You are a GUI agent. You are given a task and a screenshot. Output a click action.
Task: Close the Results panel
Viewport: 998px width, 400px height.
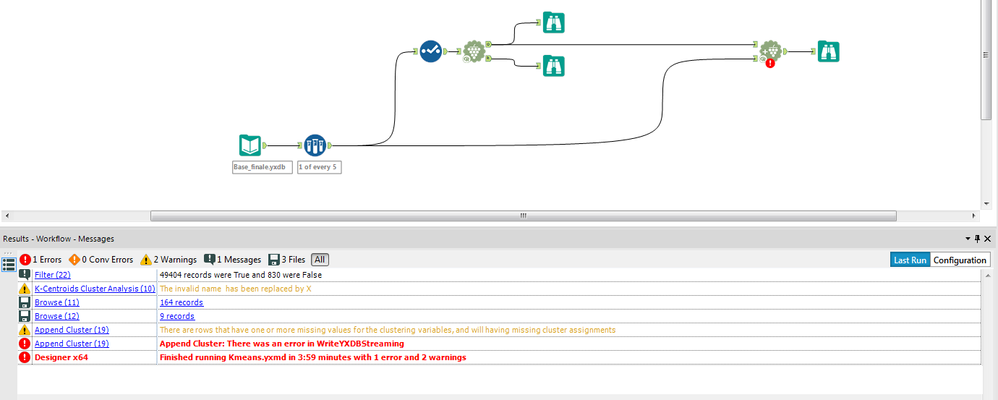click(x=988, y=239)
